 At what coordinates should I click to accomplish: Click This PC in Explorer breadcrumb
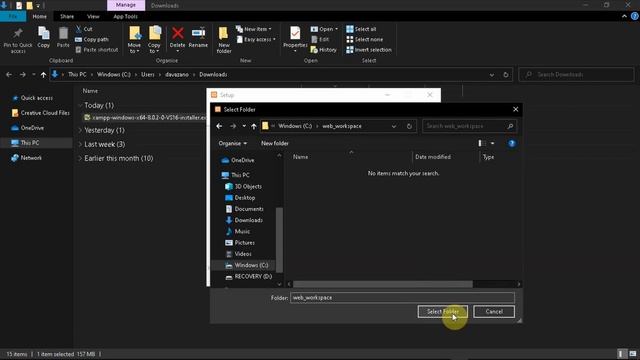(x=77, y=75)
